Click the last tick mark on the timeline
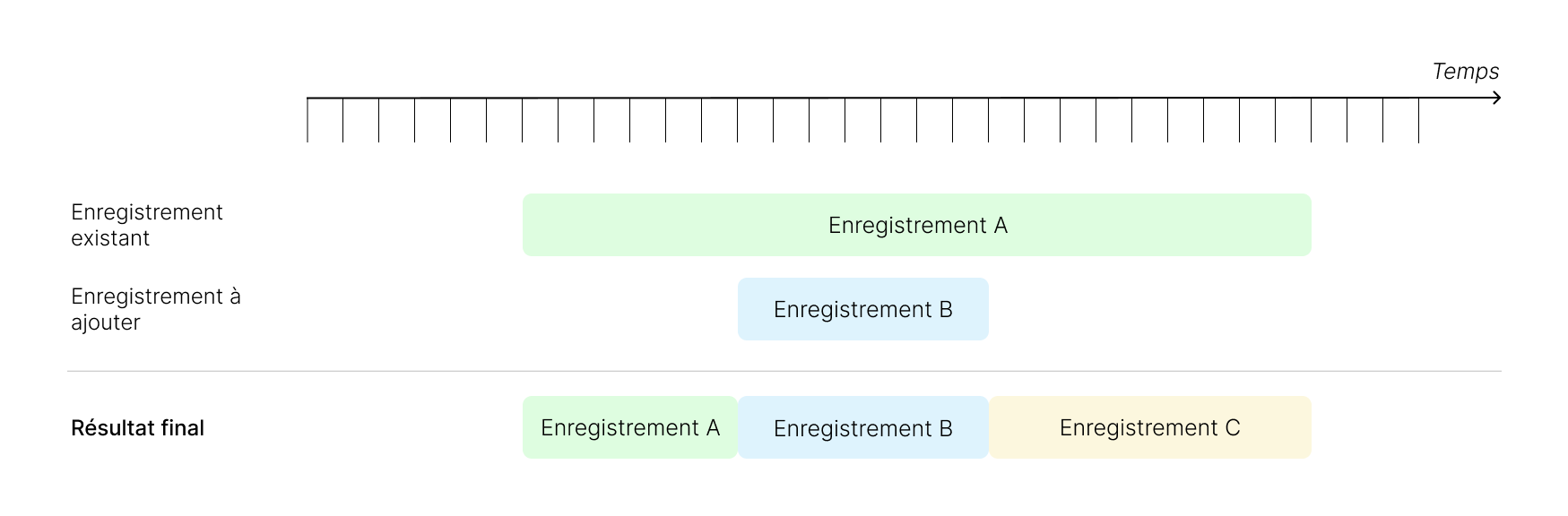Image resolution: width=1568 pixels, height=516 pixels. (1419, 120)
